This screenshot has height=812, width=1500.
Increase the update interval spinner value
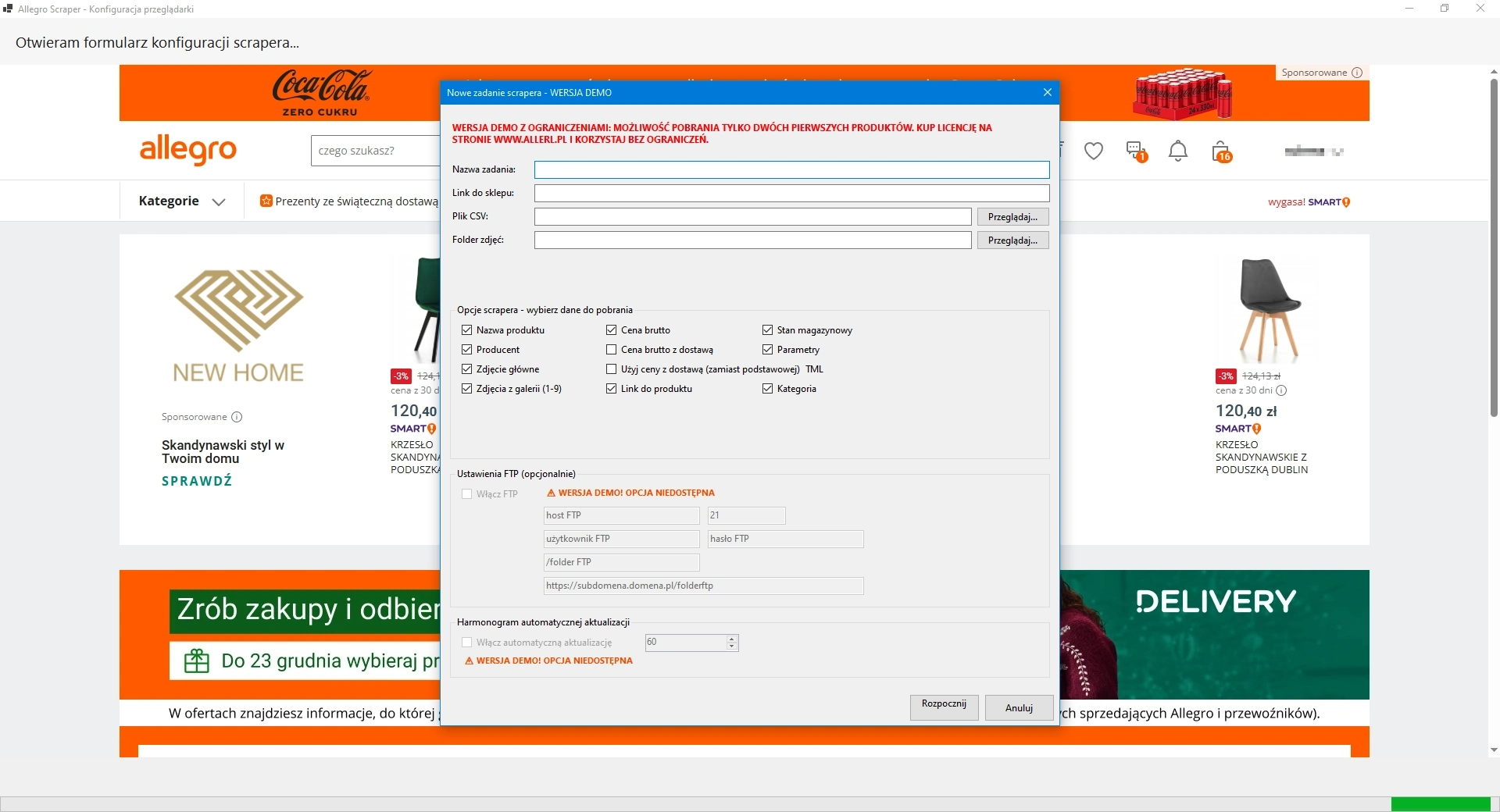tap(732, 639)
